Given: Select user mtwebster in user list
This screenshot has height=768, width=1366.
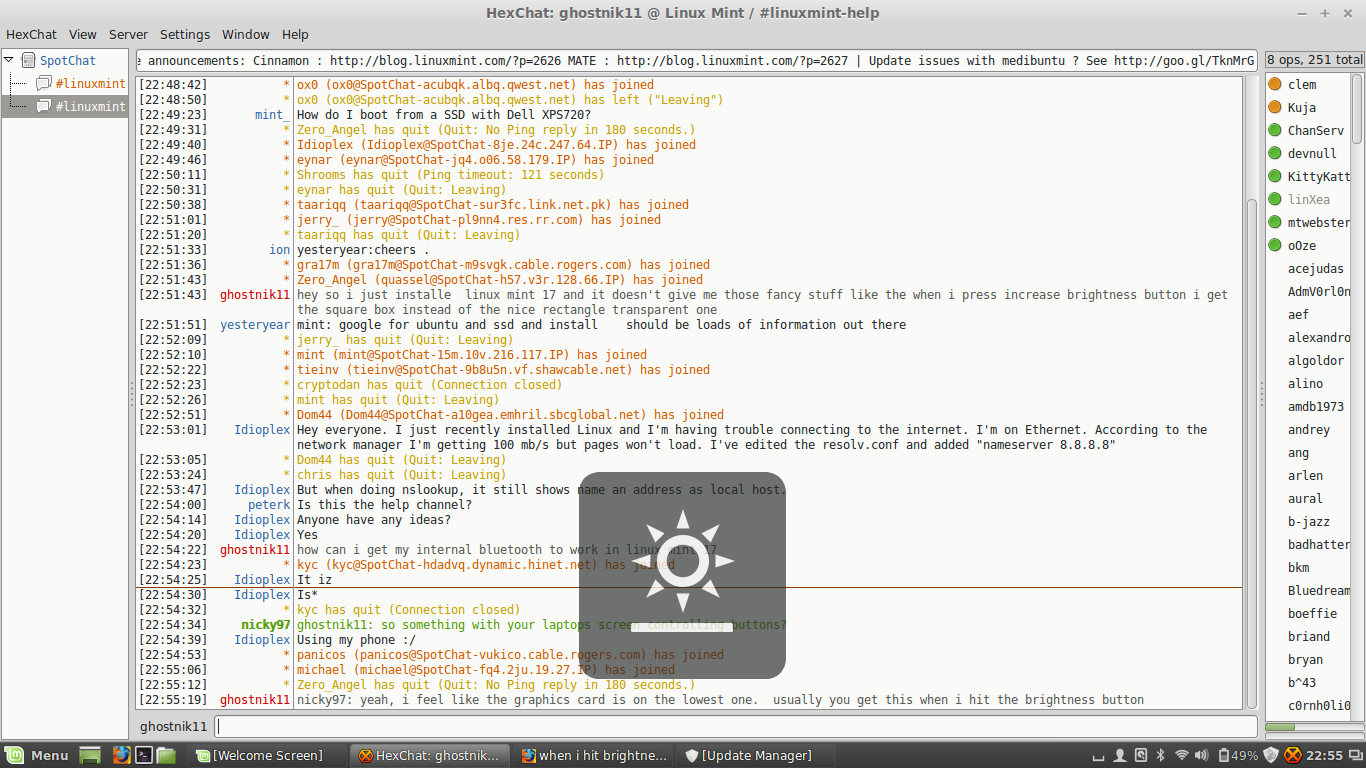Looking at the screenshot, I should (1319, 223).
